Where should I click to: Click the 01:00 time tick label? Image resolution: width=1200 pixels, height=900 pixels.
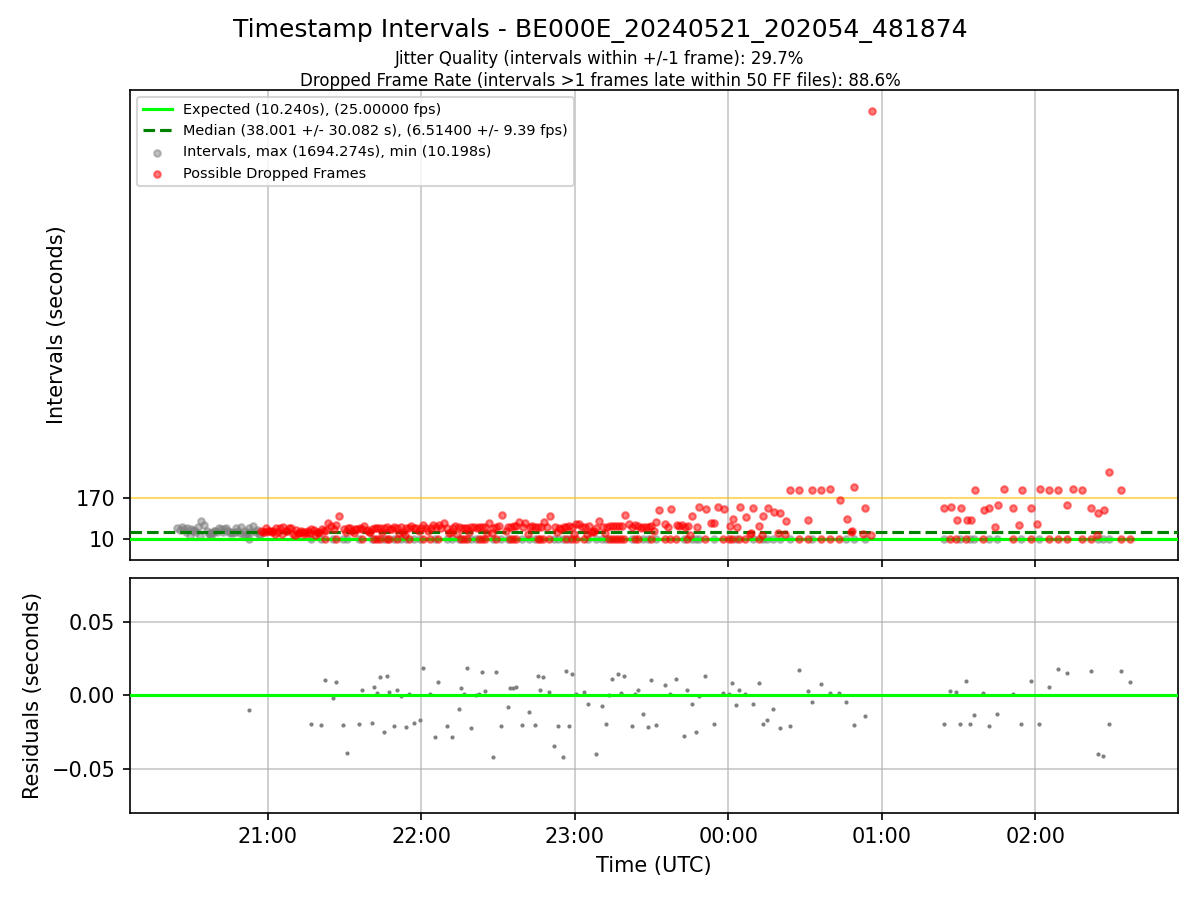pyautogui.click(x=881, y=835)
